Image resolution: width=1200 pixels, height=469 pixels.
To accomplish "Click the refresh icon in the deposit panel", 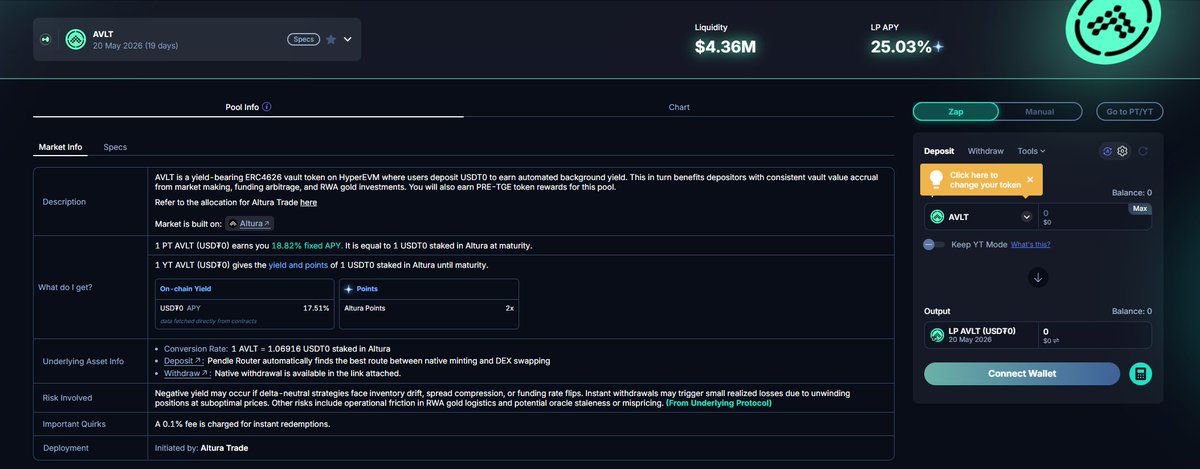I will [1143, 151].
